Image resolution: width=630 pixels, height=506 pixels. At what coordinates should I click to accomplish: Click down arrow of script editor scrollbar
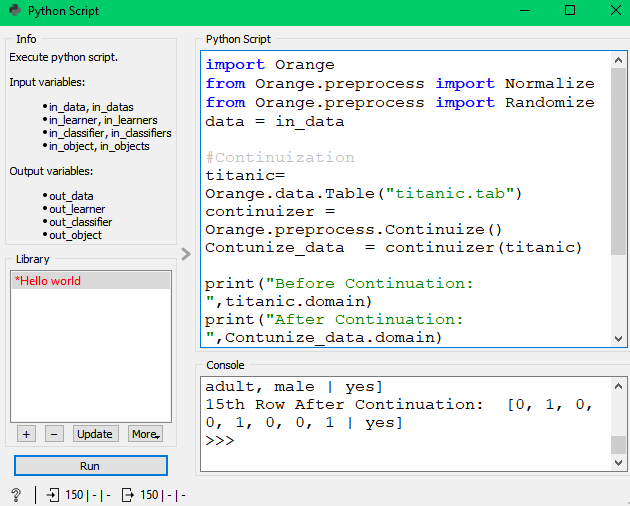coord(618,339)
